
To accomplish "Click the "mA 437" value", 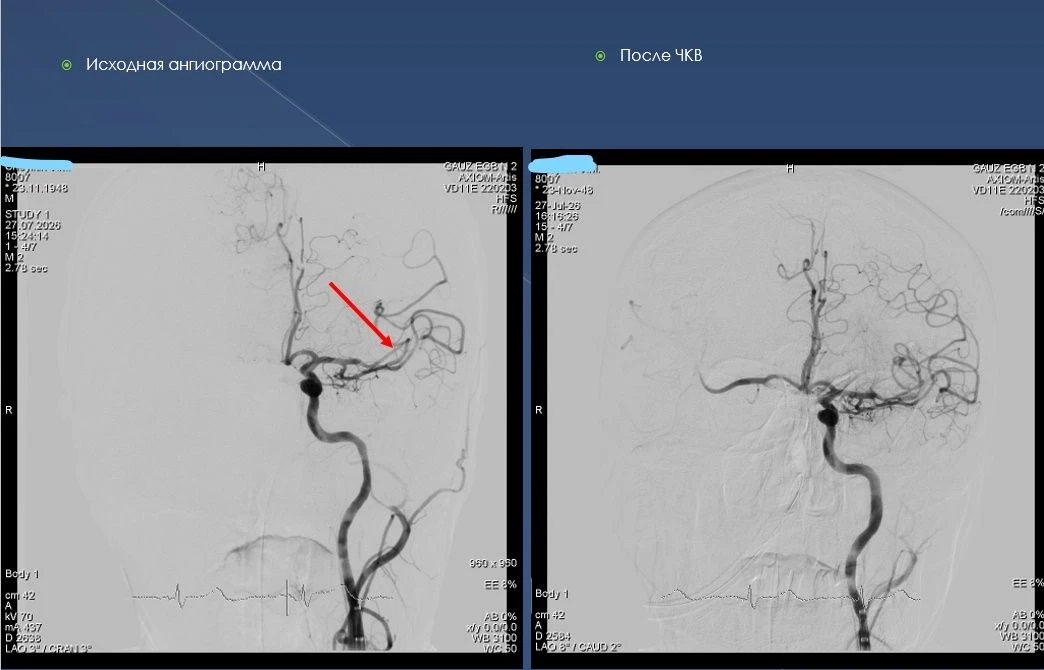I will [23, 627].
